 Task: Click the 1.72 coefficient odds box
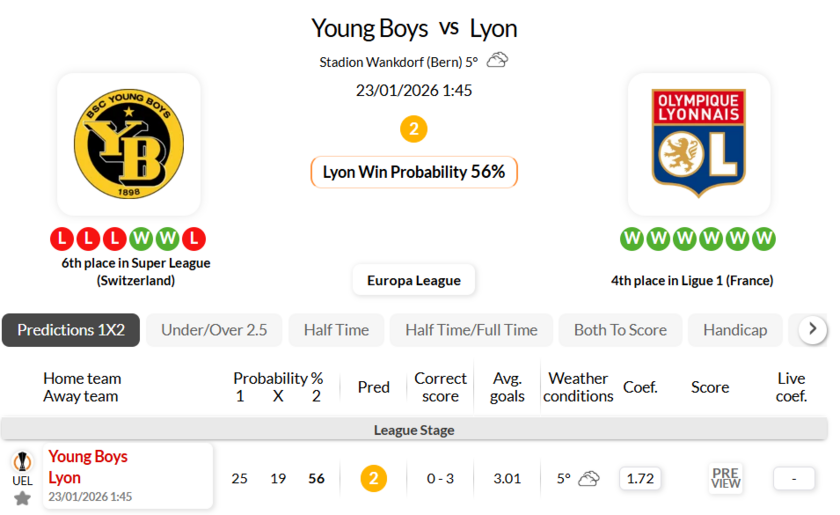[x=640, y=478]
